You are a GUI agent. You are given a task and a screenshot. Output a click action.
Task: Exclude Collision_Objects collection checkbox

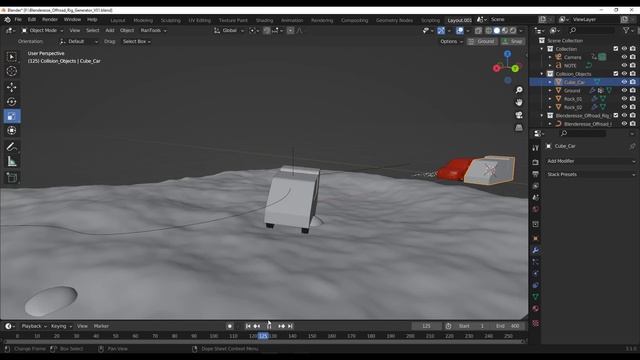(x=616, y=73)
